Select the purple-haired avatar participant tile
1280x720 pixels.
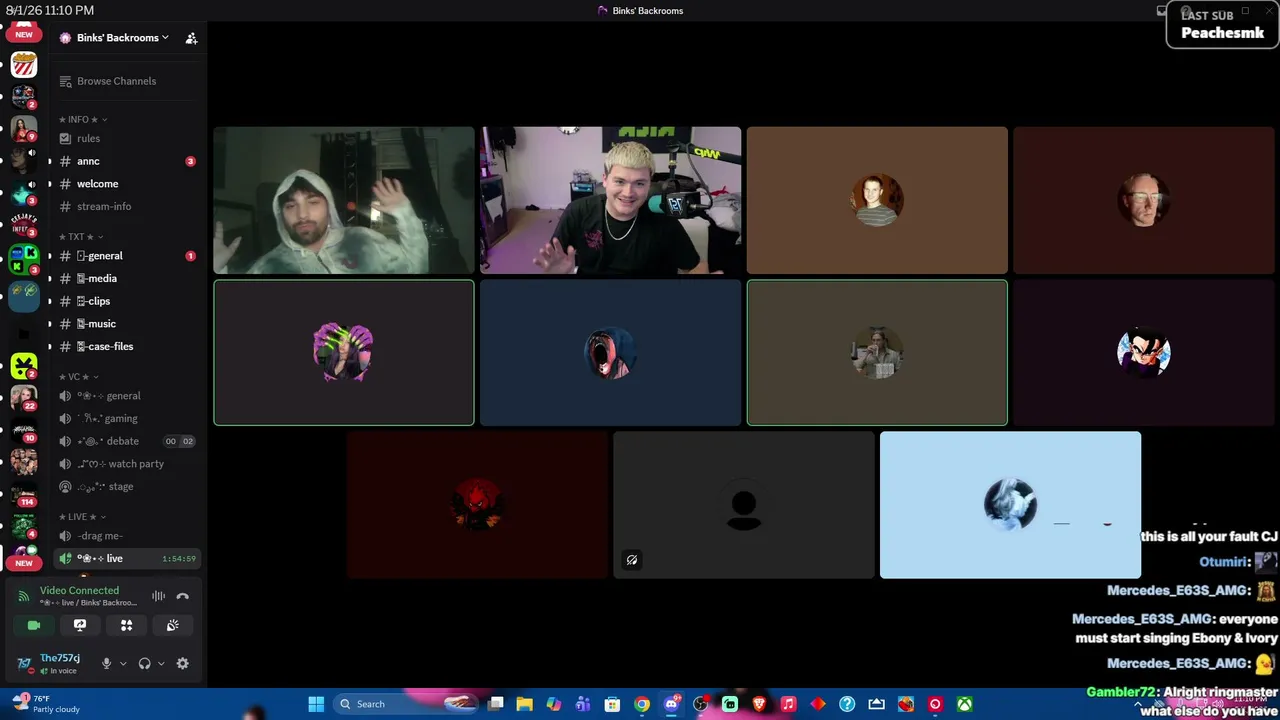tap(343, 352)
